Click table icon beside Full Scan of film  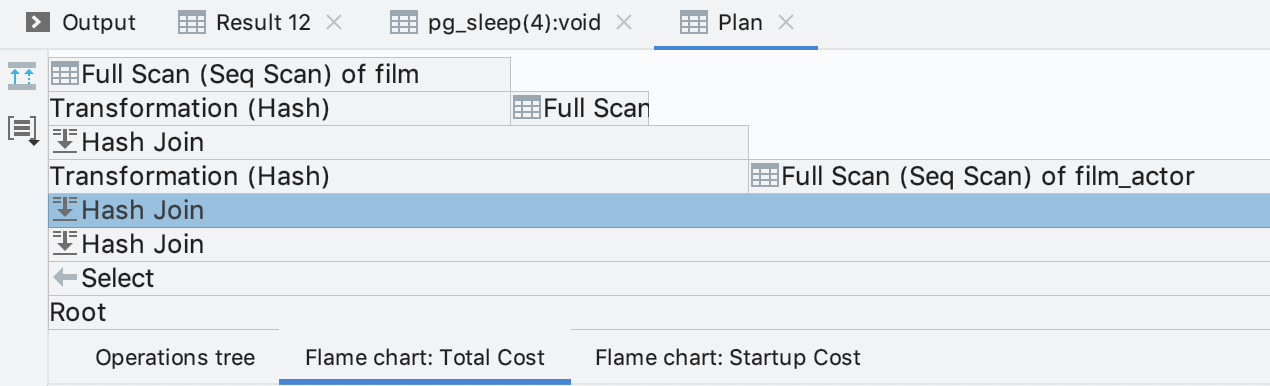coord(65,74)
